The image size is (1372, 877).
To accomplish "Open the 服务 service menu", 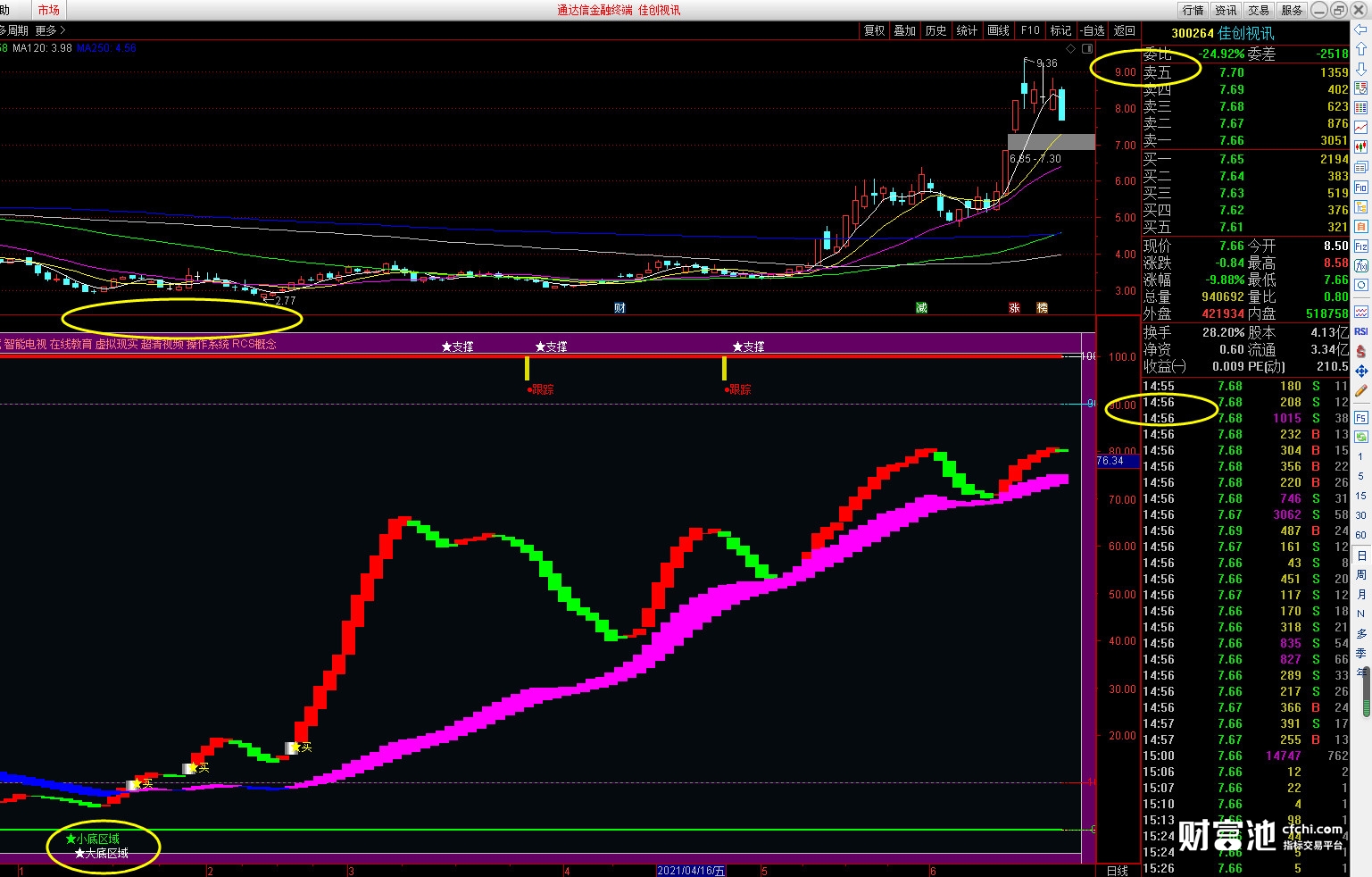I will point(1292,10).
